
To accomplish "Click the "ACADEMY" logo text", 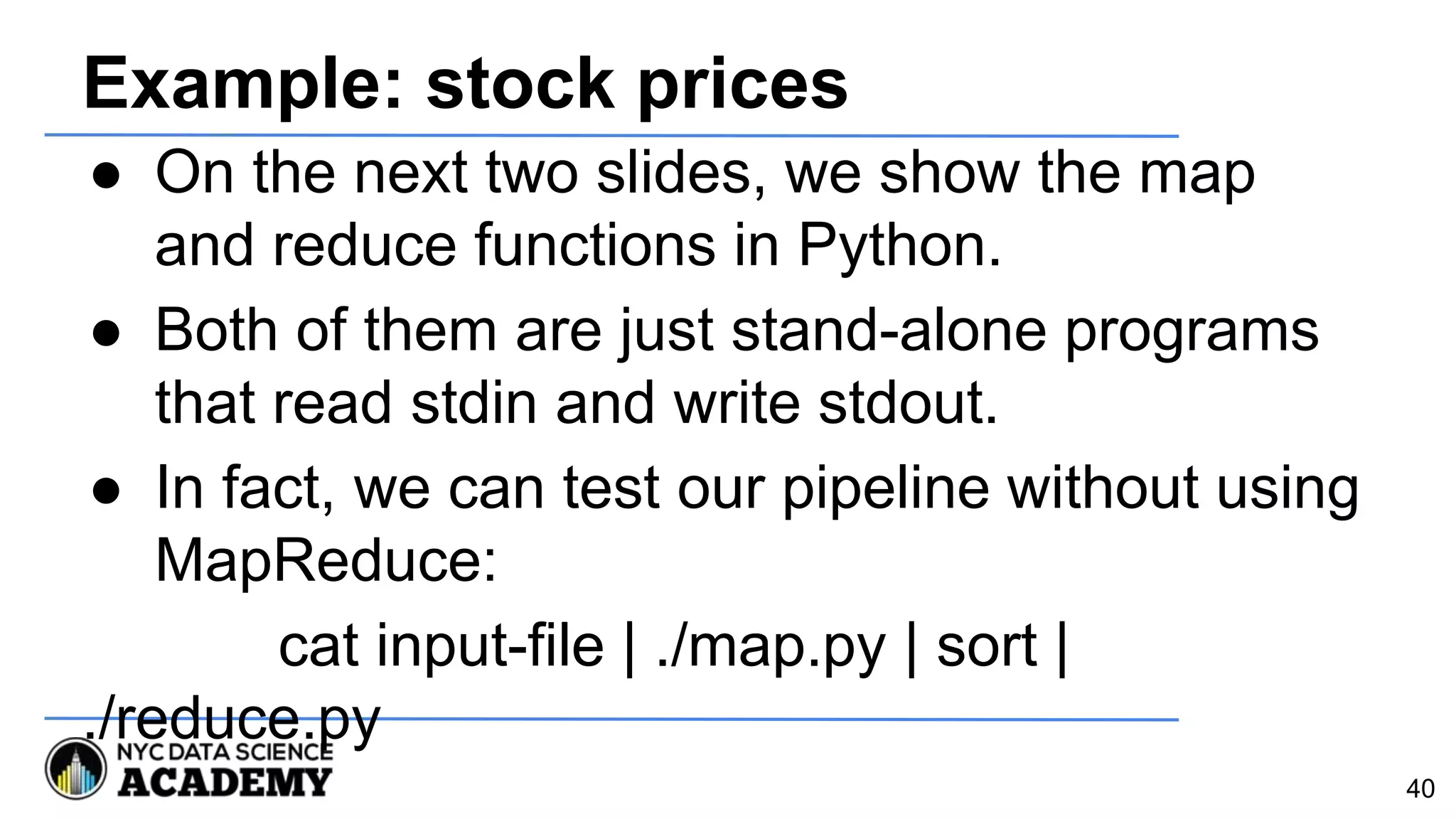I will pos(224,782).
